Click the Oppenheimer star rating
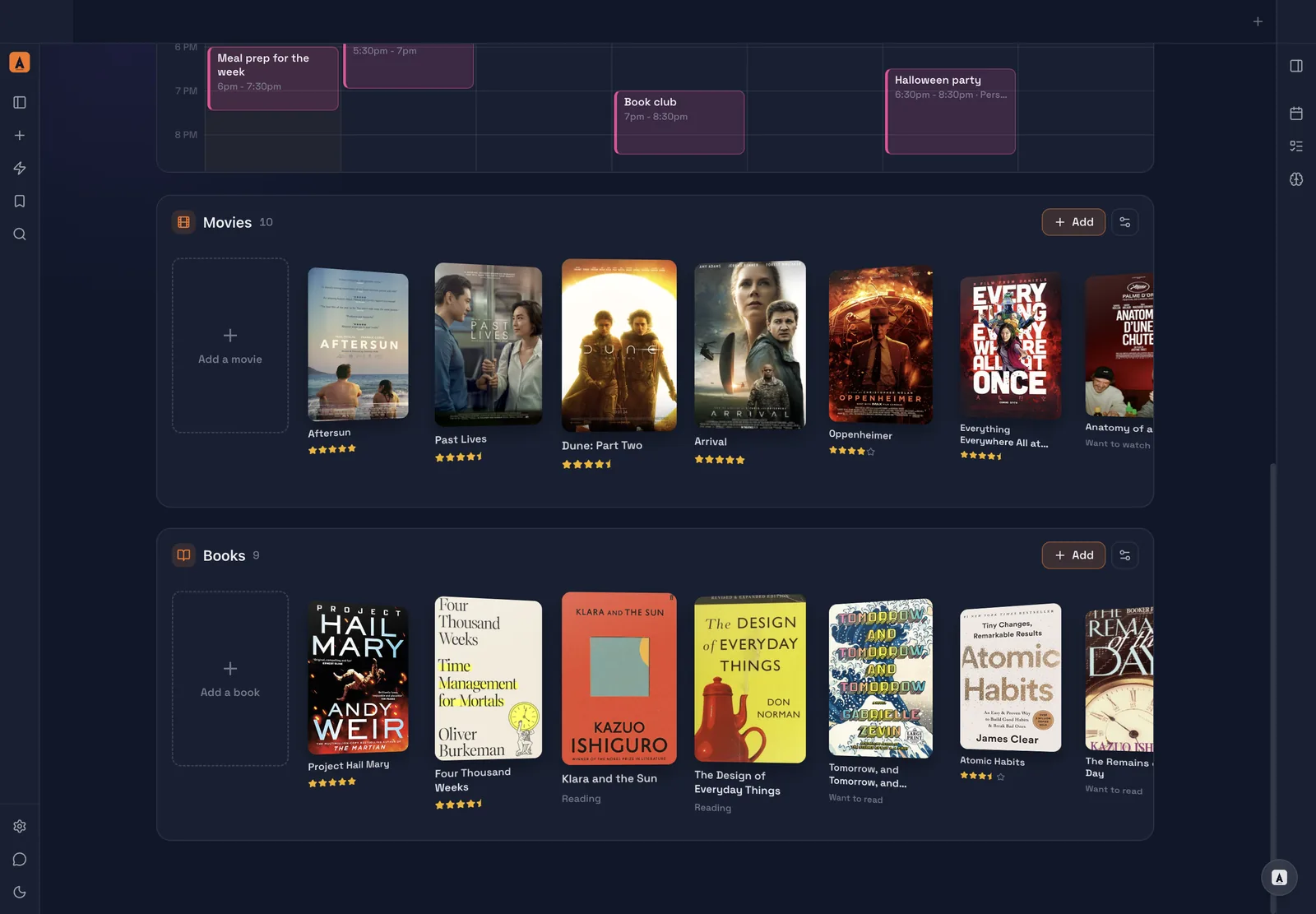The image size is (1316, 914). click(852, 451)
